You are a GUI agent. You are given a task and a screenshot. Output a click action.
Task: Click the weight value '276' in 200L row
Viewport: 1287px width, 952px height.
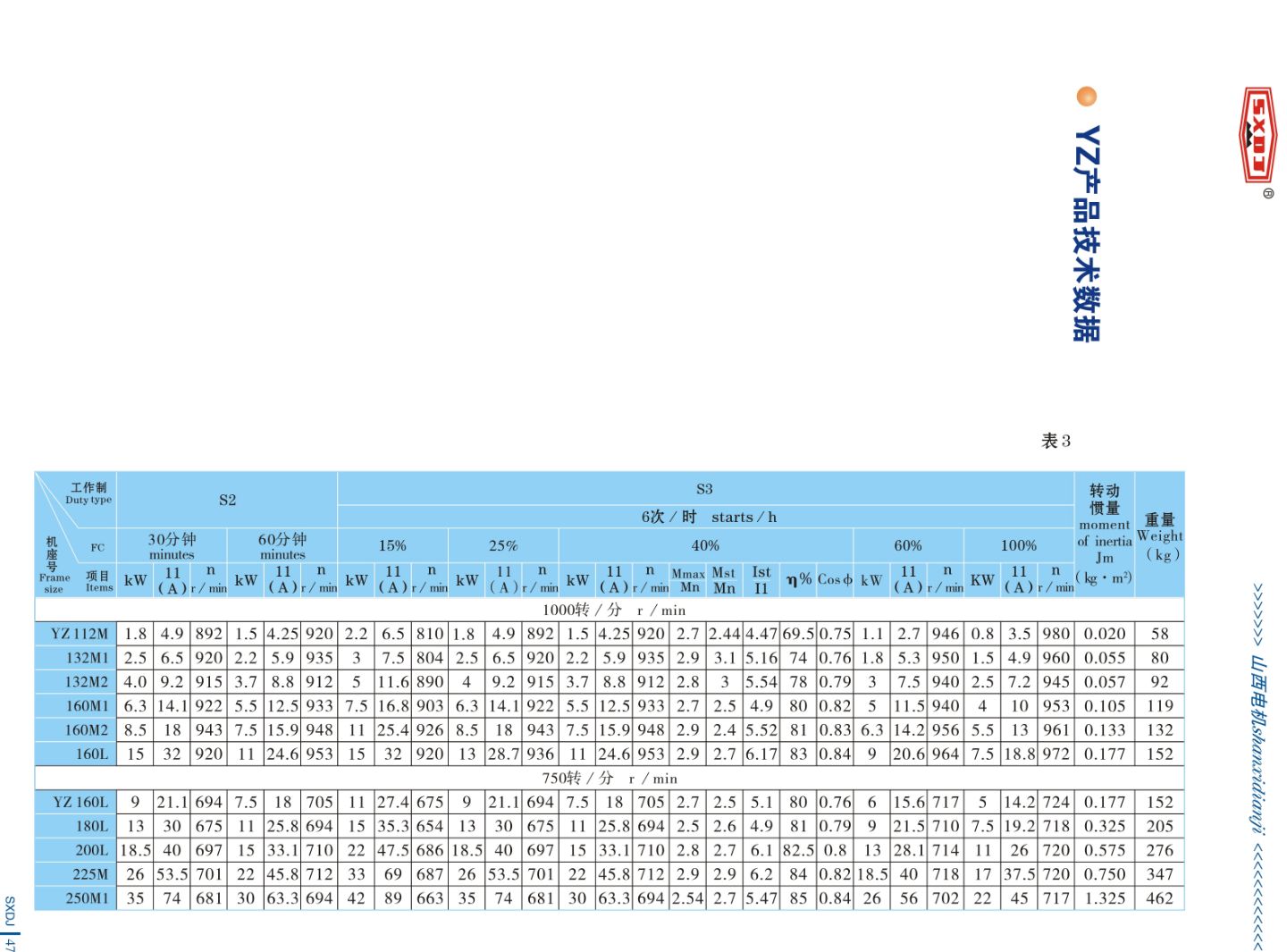click(x=1160, y=851)
